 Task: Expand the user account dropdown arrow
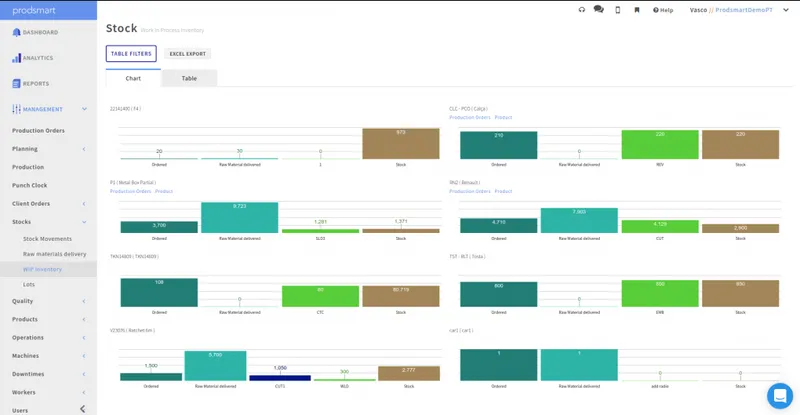coord(786,10)
